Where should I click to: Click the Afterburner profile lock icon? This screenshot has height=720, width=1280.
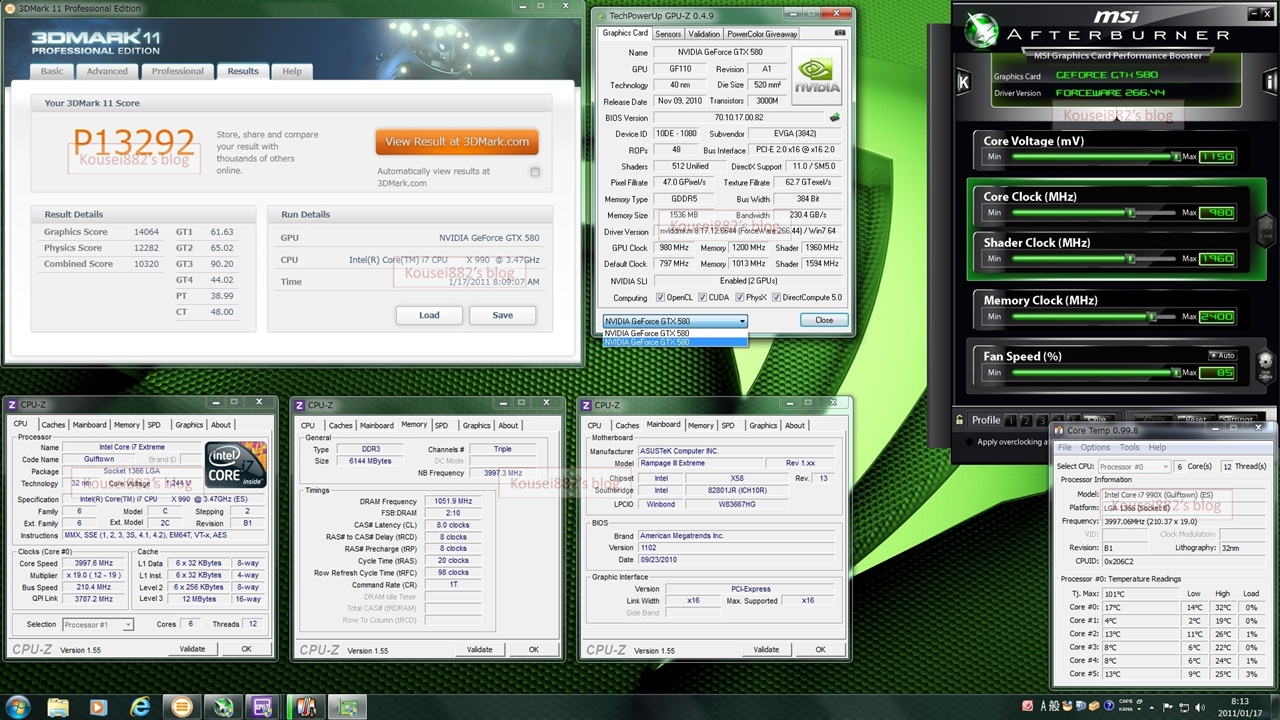point(960,420)
